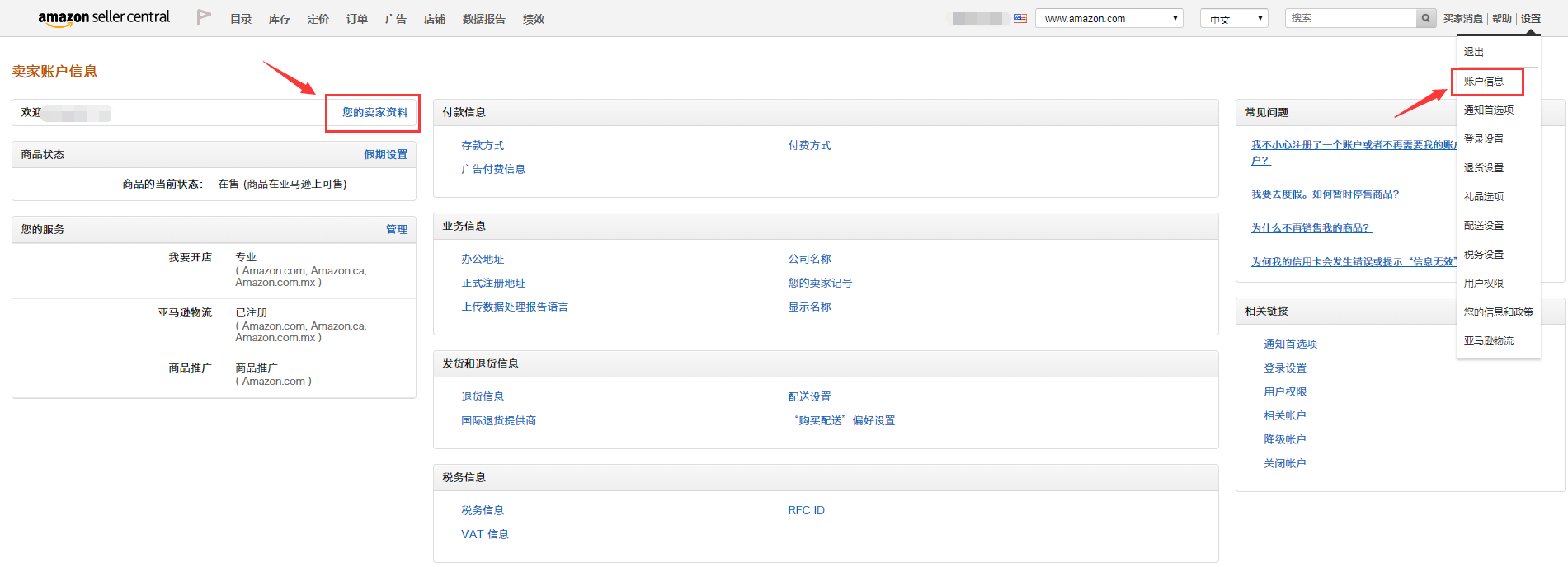Click the 卖家账户信息 page heading
1568x567 pixels.
54,72
